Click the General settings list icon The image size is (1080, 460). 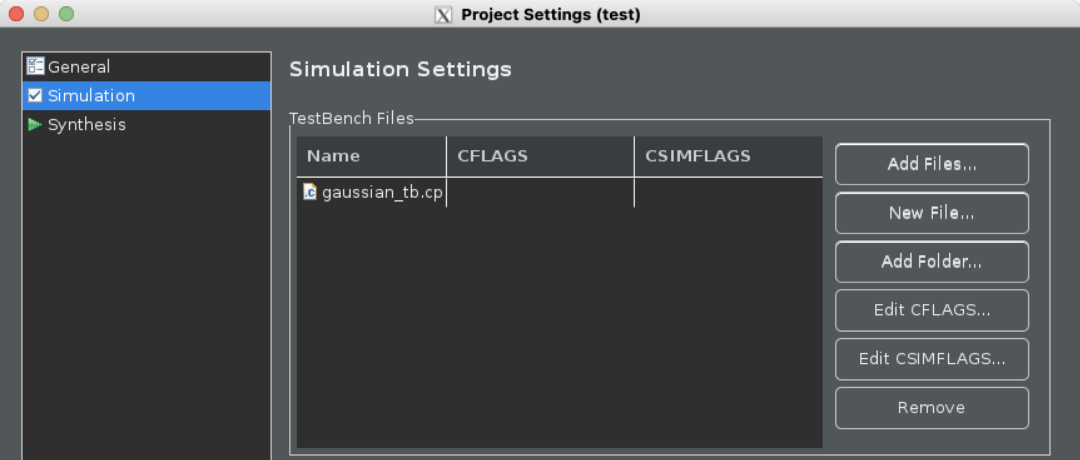[x=35, y=67]
